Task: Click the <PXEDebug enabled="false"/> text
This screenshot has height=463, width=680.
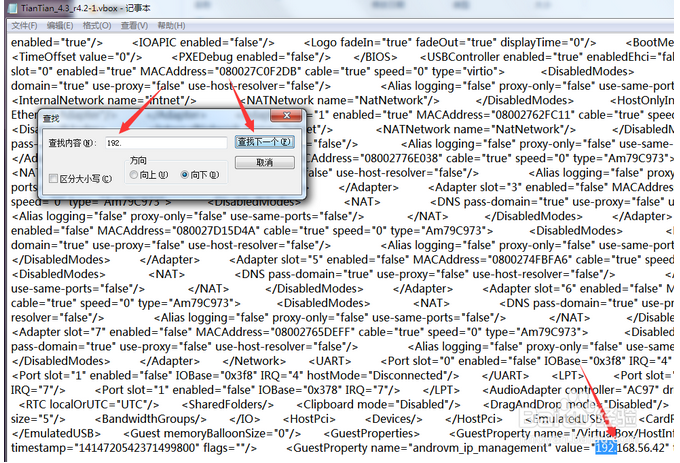Action: point(251,57)
